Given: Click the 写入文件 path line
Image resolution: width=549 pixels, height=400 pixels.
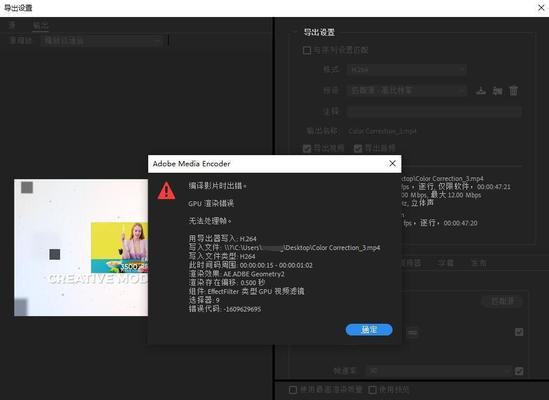Looking at the screenshot, I should [284, 248].
